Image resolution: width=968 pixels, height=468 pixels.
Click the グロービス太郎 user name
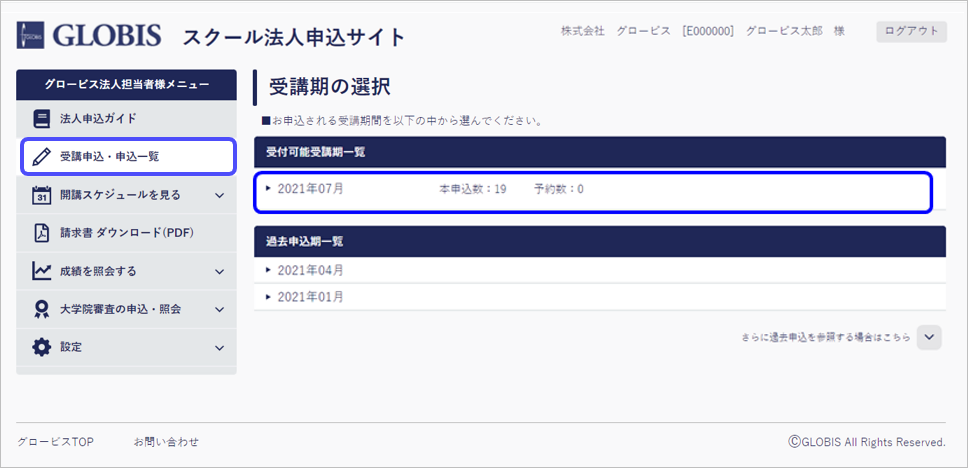click(x=784, y=31)
